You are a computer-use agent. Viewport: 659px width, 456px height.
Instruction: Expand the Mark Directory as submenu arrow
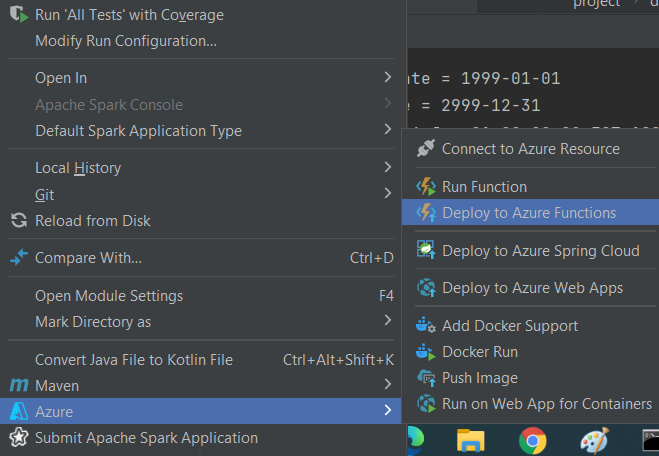(x=387, y=321)
